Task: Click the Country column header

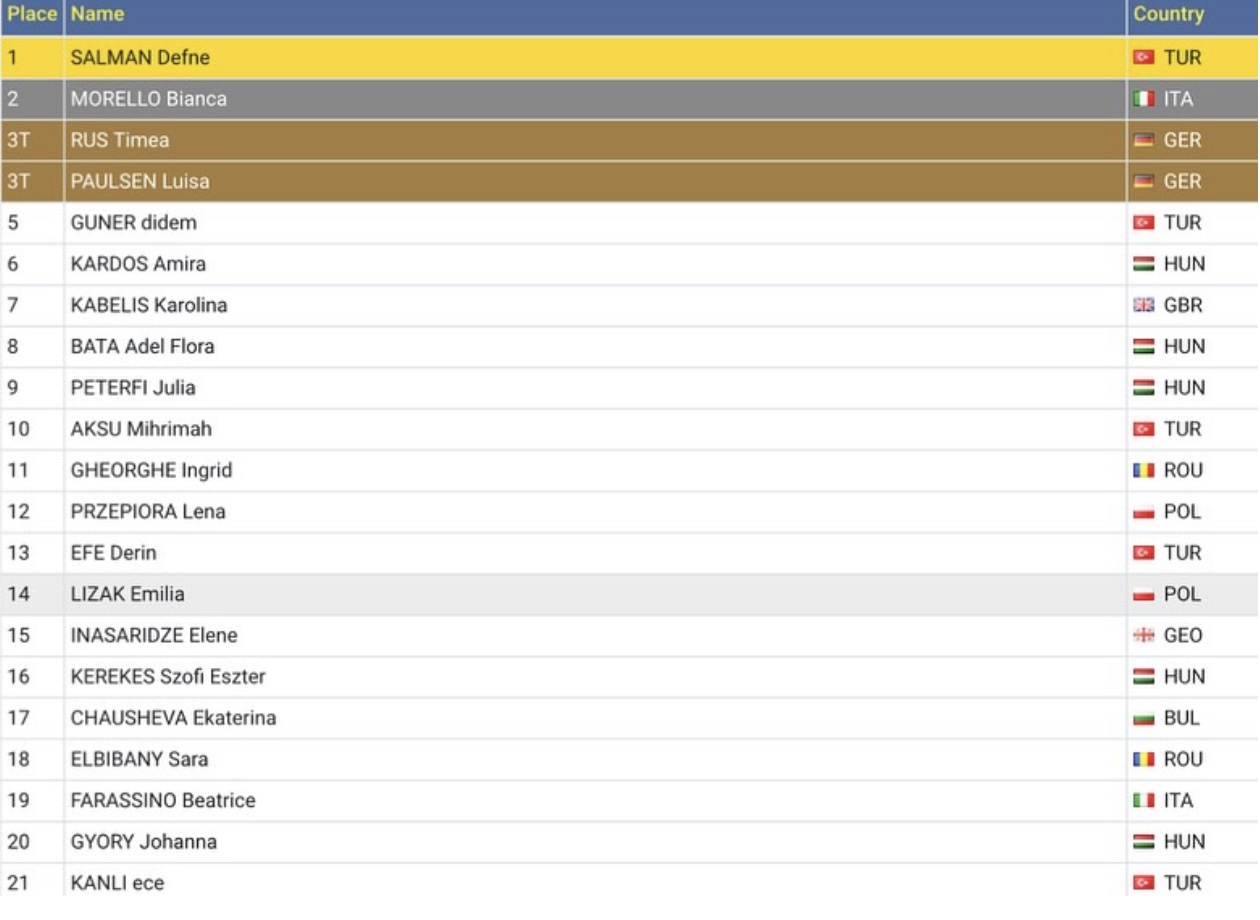Action: coord(1168,15)
